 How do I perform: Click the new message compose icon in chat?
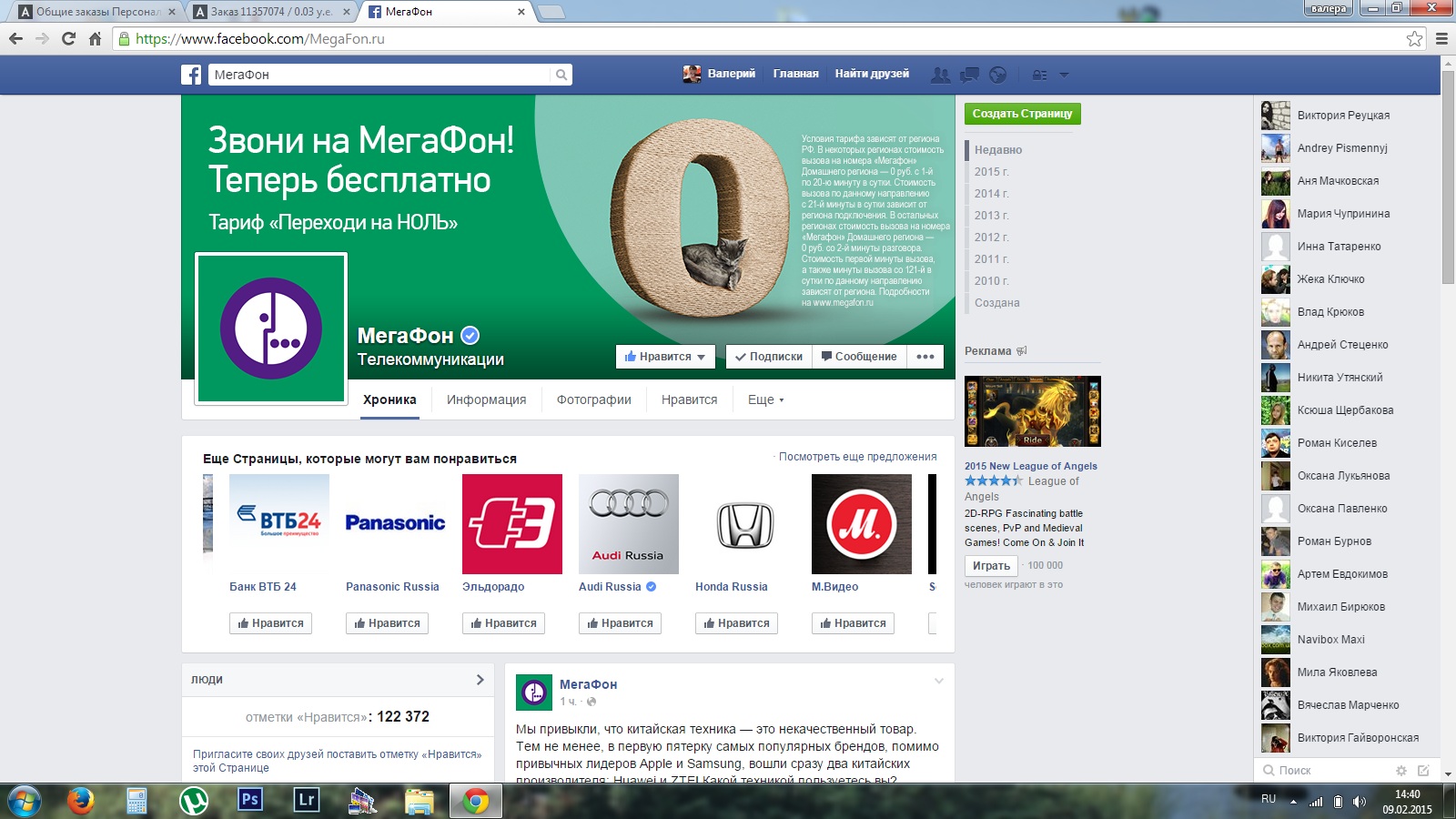(x=1423, y=770)
